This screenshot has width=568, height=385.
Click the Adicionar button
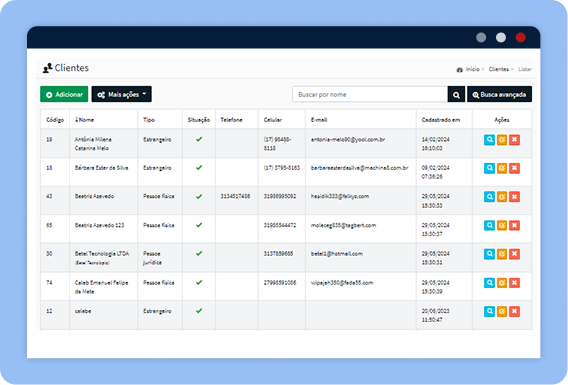click(64, 94)
